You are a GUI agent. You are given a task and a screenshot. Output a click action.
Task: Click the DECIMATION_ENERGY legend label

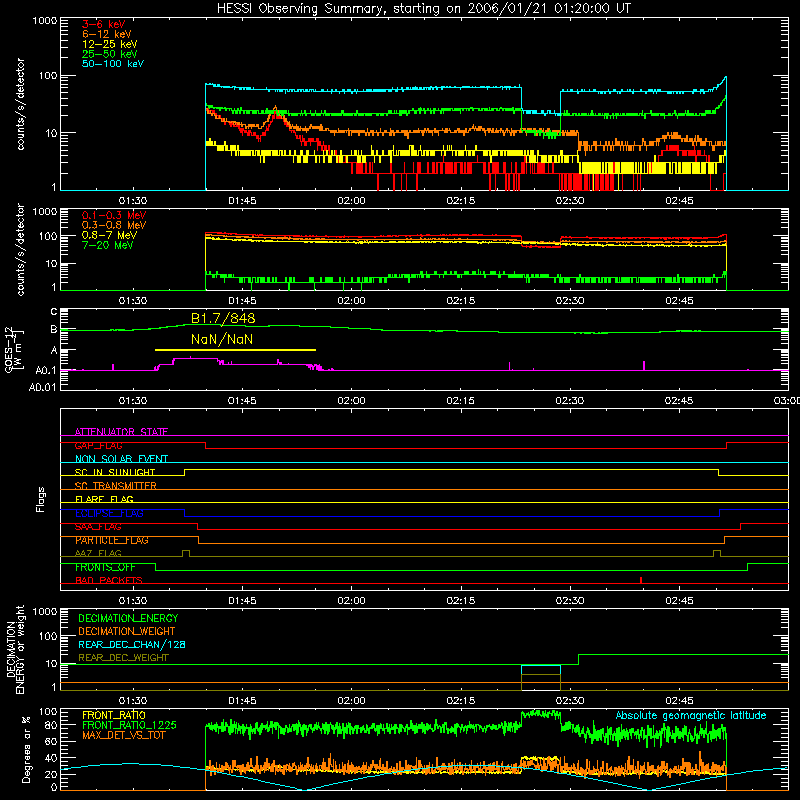pos(128,618)
